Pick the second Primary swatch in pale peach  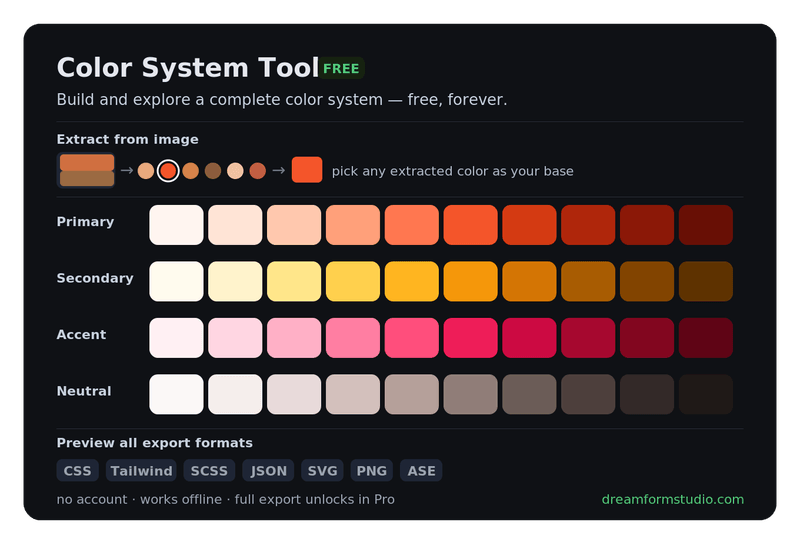point(235,225)
